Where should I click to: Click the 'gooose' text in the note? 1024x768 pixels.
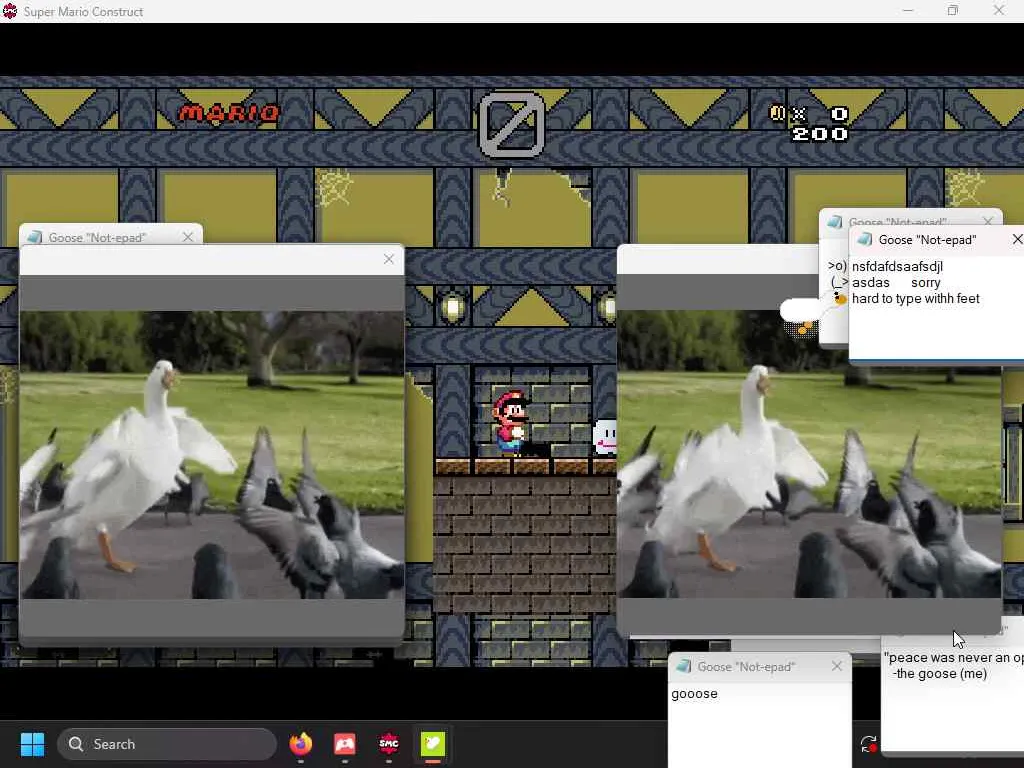694,694
